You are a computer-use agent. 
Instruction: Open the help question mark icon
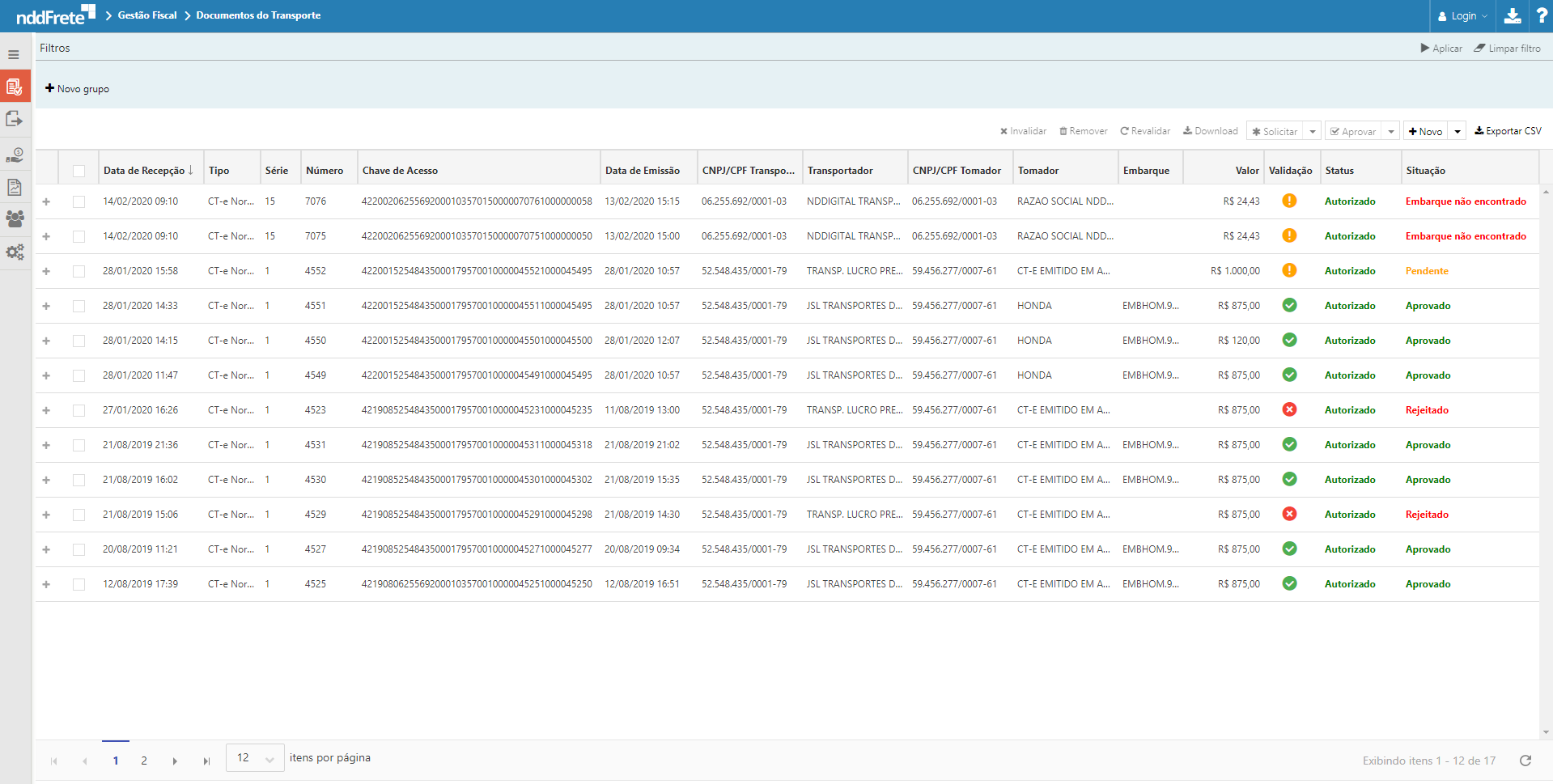(x=1541, y=15)
